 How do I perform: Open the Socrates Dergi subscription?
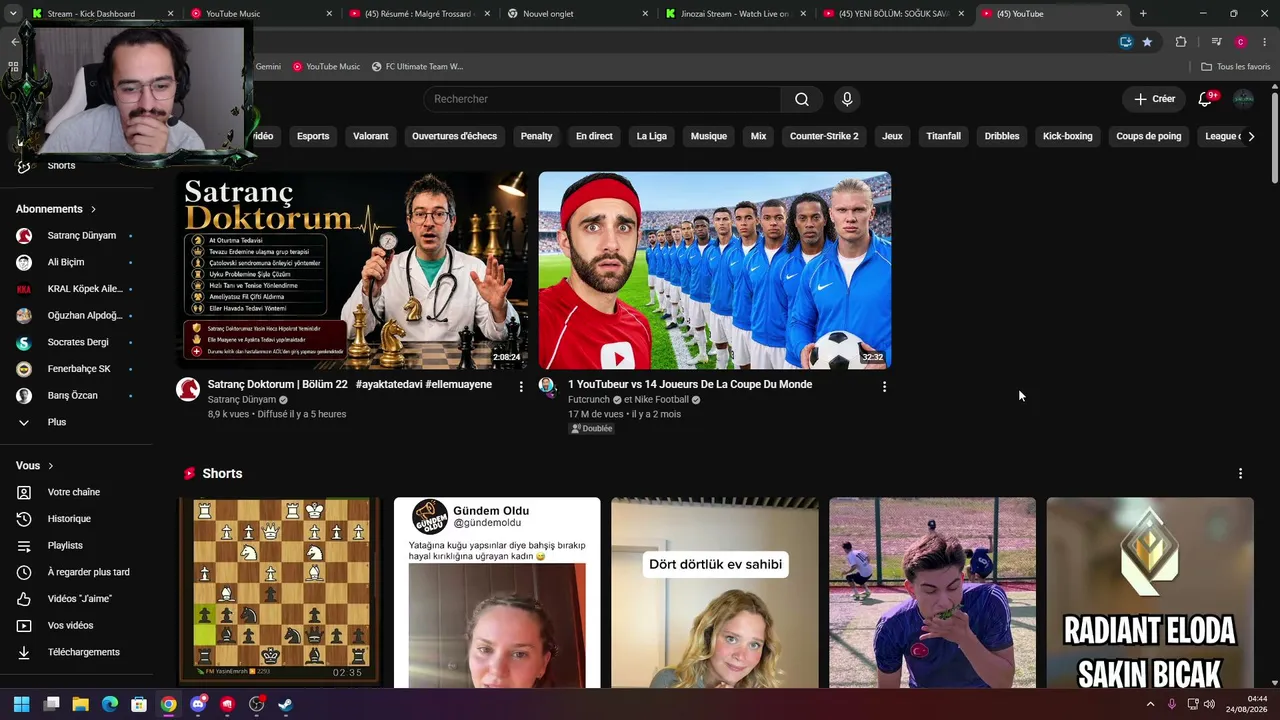click(x=77, y=342)
